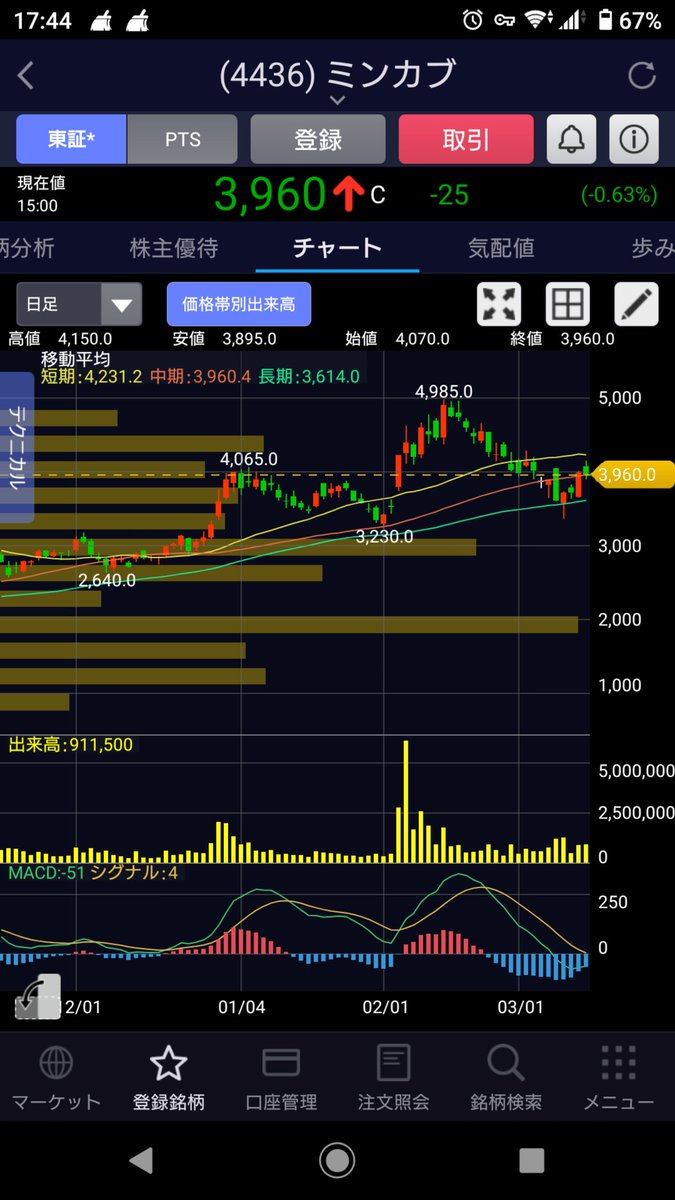Tap the 現在値 15:00 timestamp
The width and height of the screenshot is (675, 1200).
tap(41, 194)
